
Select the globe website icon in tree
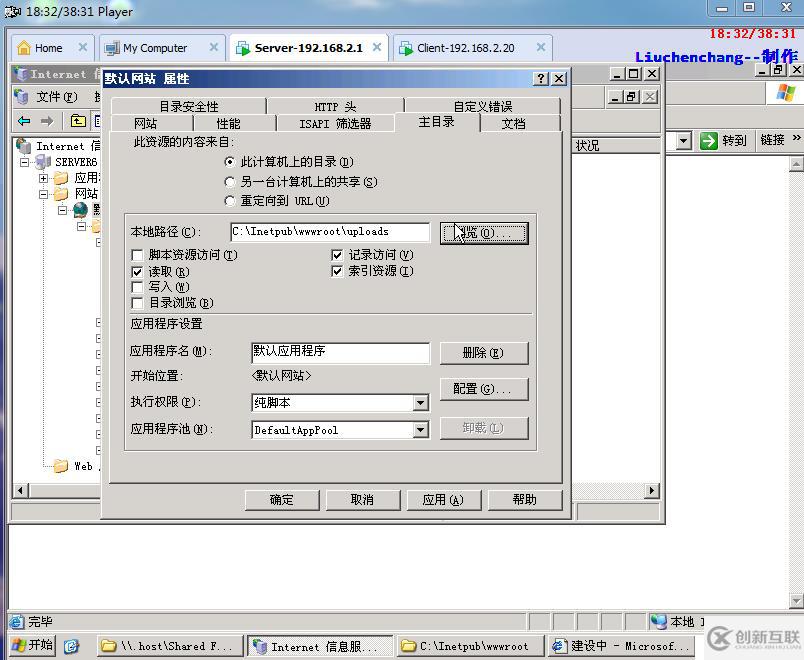[81, 210]
